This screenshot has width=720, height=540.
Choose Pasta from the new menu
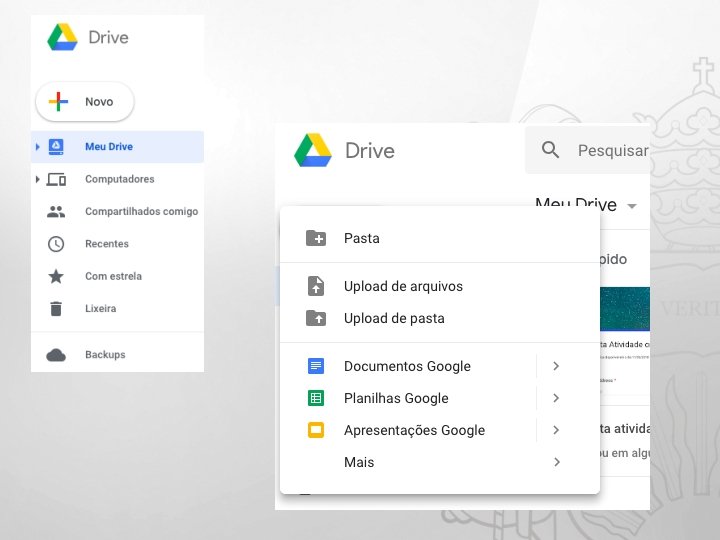tap(439, 238)
